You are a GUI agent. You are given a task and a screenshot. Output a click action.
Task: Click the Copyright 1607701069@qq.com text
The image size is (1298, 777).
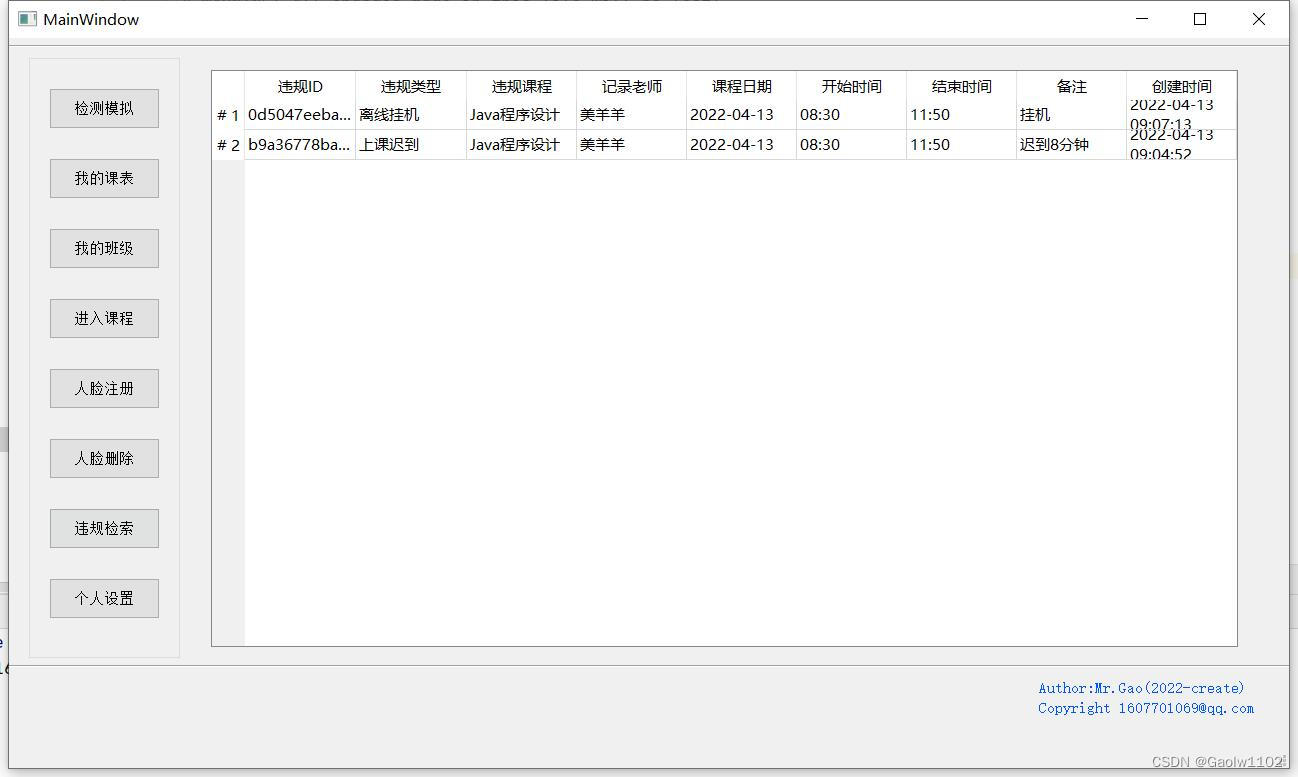(x=1146, y=708)
